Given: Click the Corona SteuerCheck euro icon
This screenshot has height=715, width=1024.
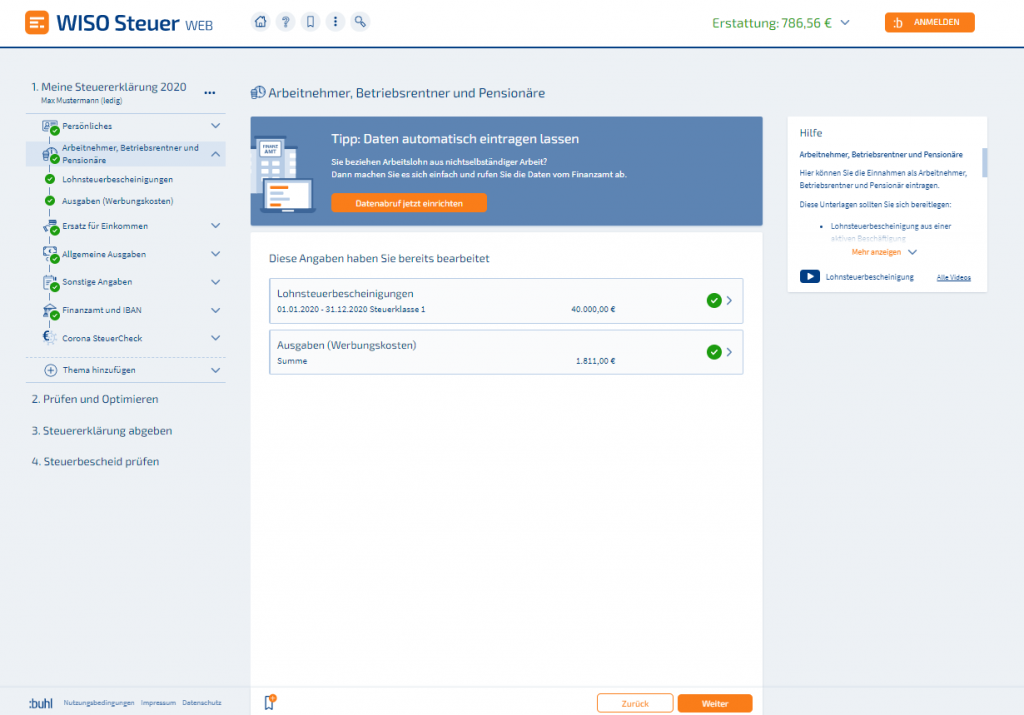Looking at the screenshot, I should (x=50, y=338).
